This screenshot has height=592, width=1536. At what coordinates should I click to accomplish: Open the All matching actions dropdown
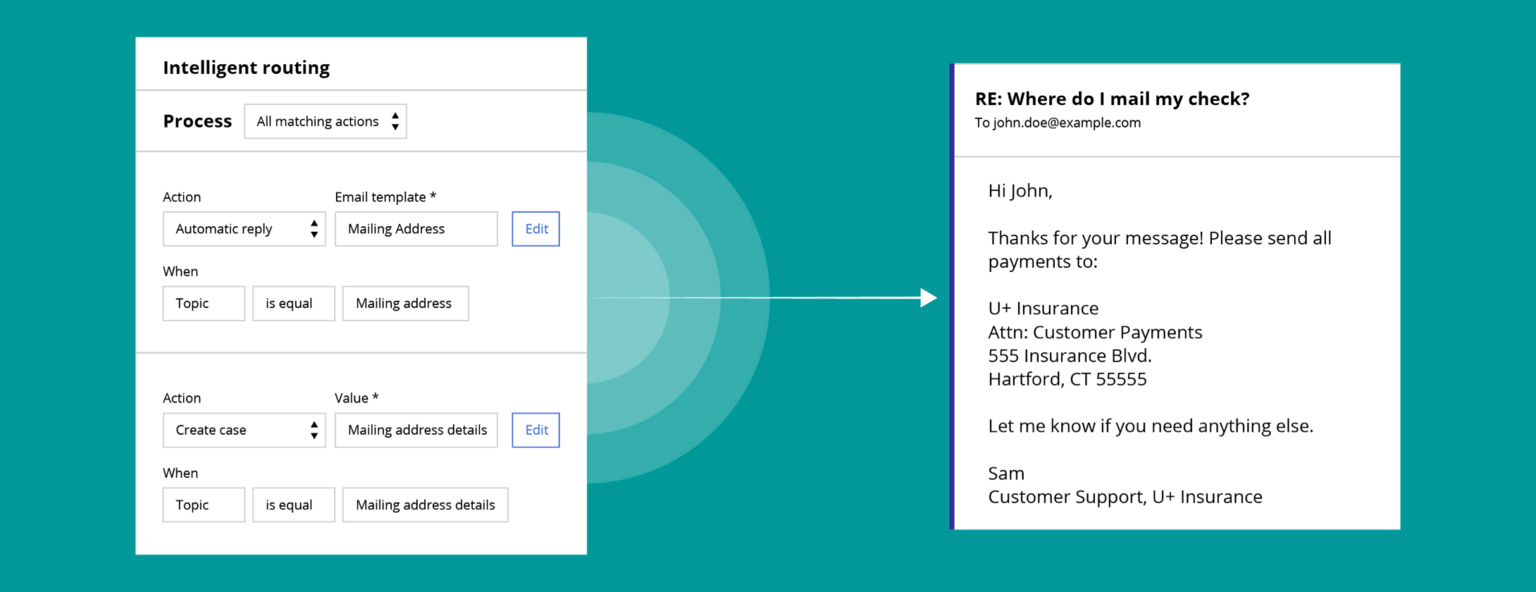(320, 121)
